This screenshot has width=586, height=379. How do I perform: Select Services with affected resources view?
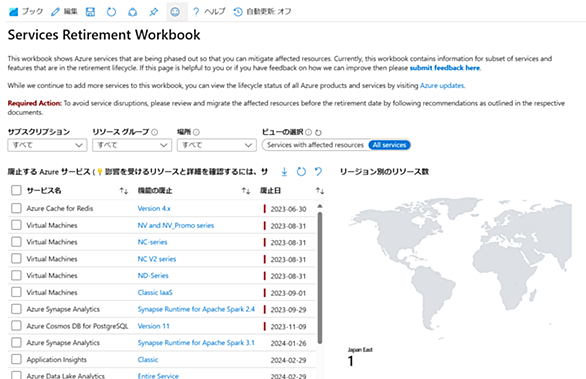point(315,145)
